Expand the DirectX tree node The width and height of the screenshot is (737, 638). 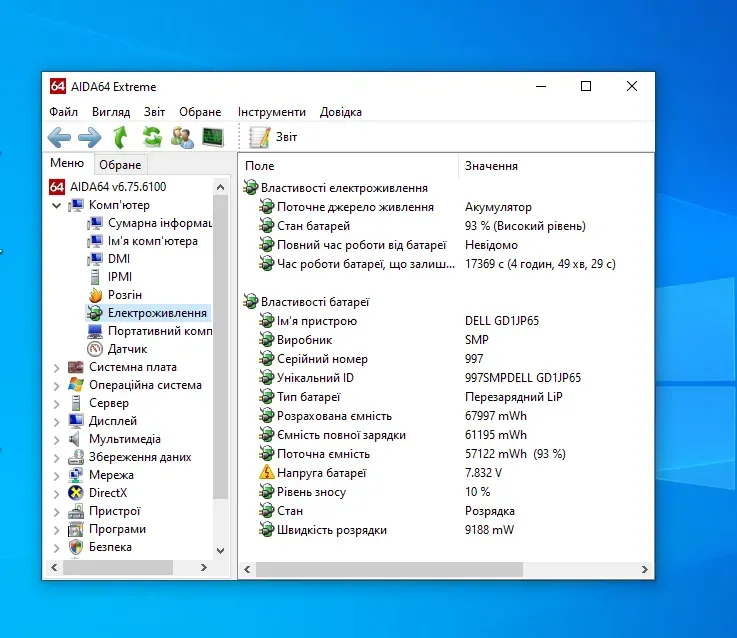56,494
